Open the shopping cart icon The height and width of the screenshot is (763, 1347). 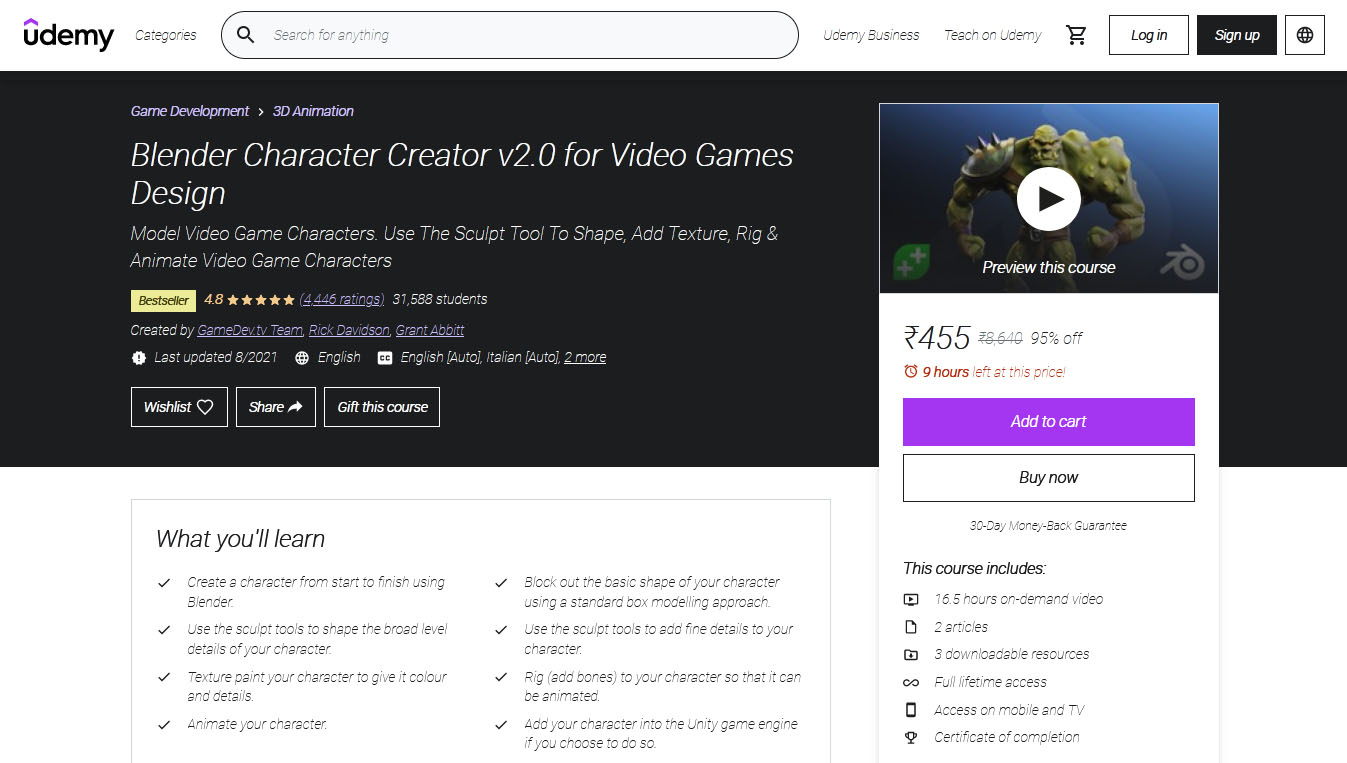coord(1076,35)
